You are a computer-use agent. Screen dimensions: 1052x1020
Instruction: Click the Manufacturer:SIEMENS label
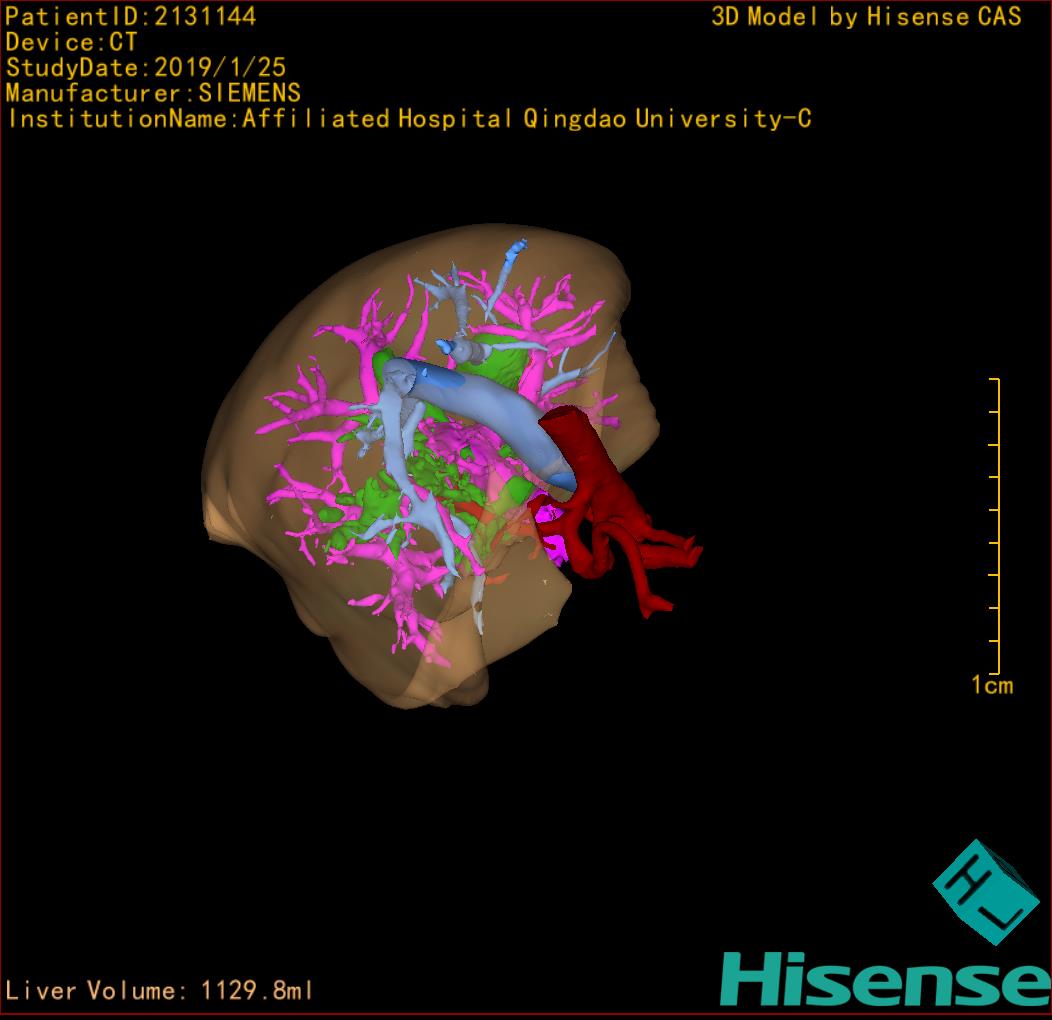[153, 93]
